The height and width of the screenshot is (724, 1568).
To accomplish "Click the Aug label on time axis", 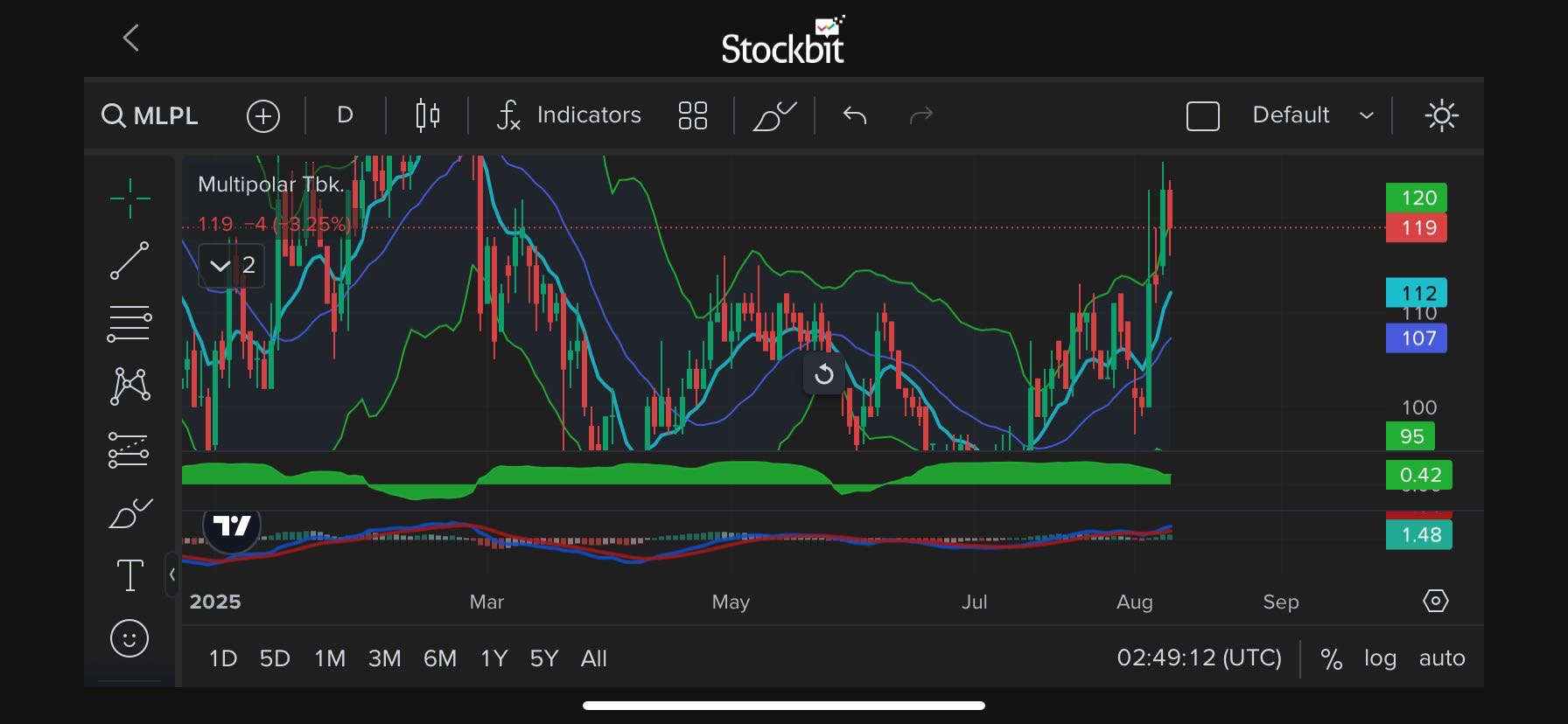I will (x=1135, y=602).
